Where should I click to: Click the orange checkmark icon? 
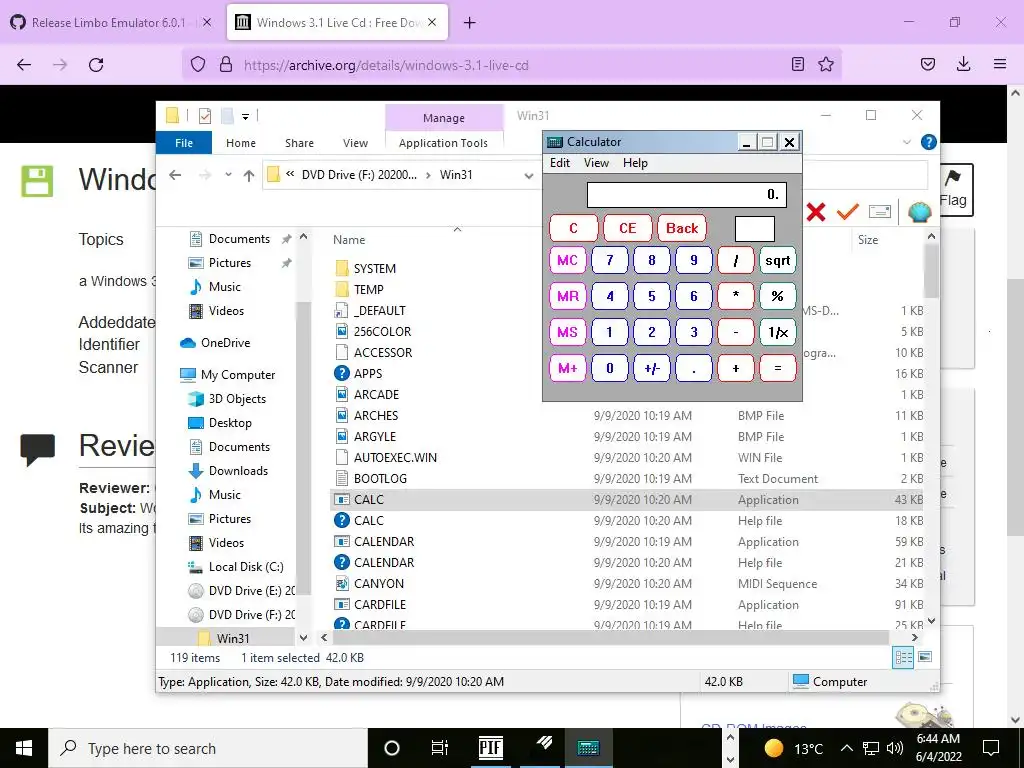point(848,211)
